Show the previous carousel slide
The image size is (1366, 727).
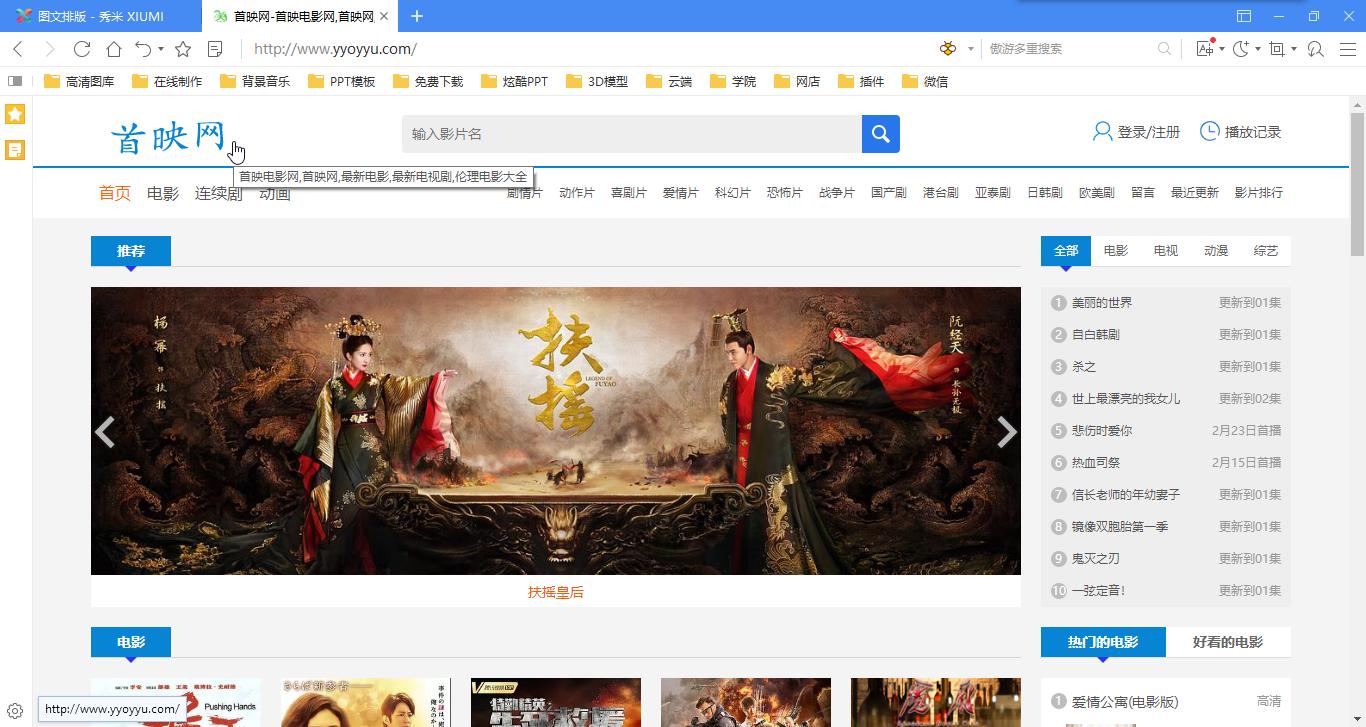pyautogui.click(x=105, y=431)
